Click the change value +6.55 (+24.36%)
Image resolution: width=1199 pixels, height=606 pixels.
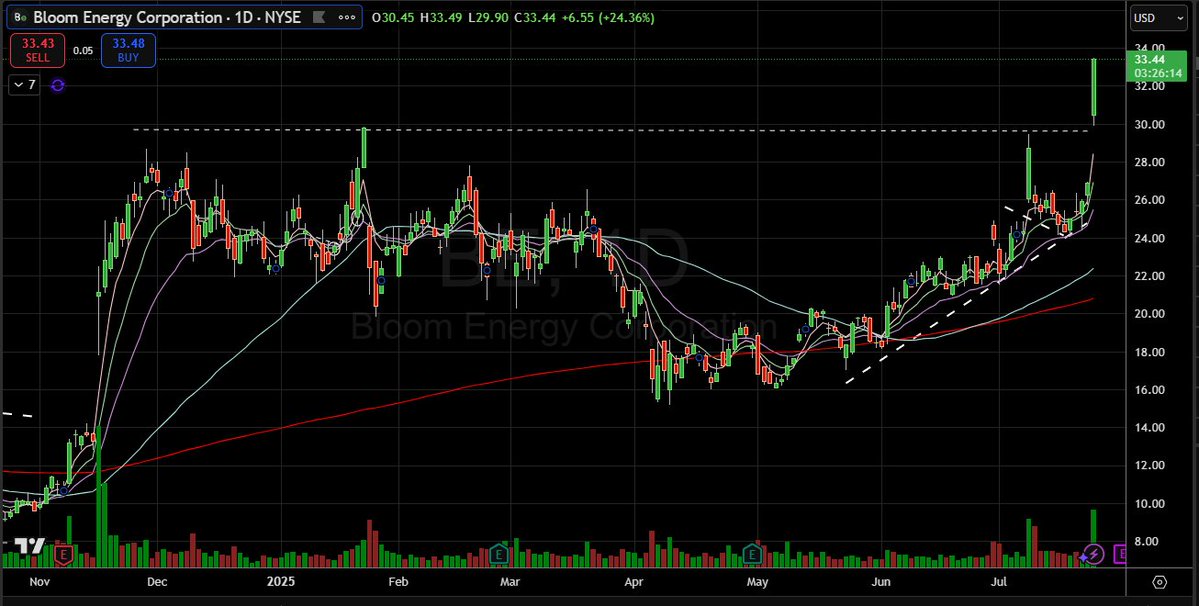pos(608,17)
